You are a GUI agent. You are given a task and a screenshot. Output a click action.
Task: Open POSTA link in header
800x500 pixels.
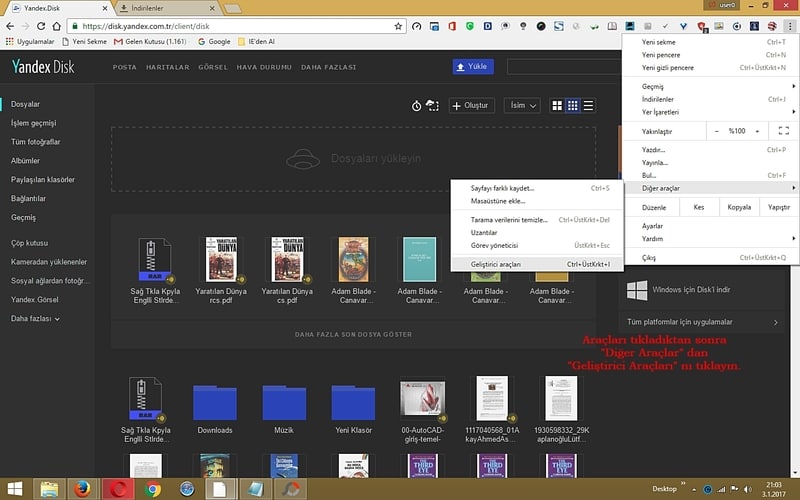[124, 67]
